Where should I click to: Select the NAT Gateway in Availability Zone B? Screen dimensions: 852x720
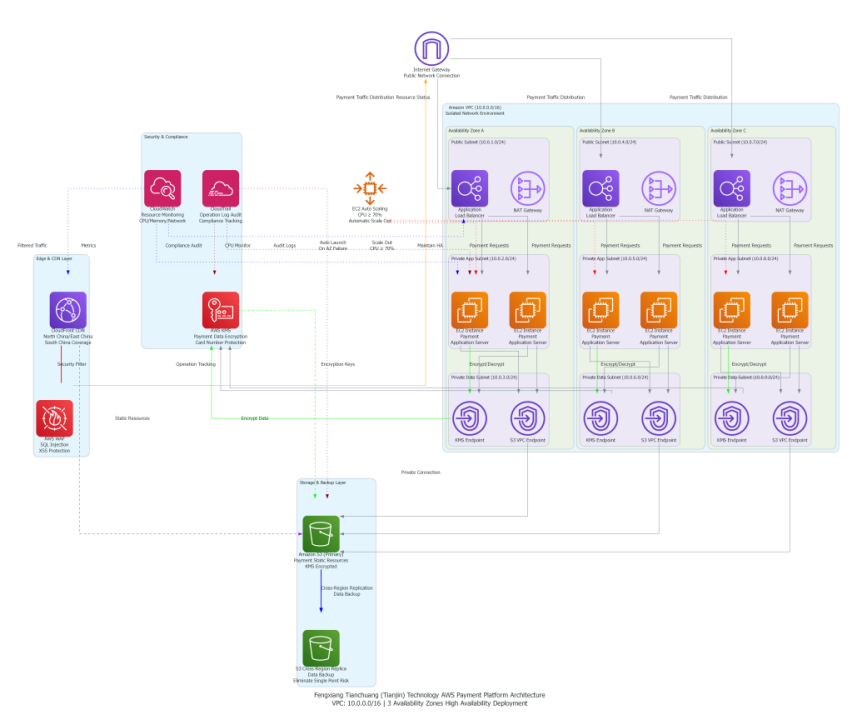tap(659, 188)
